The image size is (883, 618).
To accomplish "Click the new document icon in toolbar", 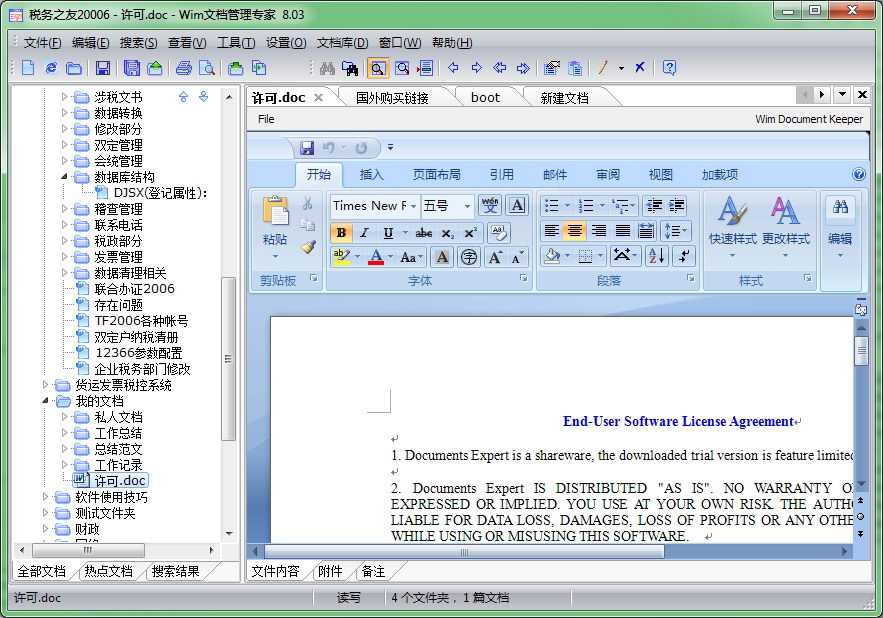I will coord(28,68).
